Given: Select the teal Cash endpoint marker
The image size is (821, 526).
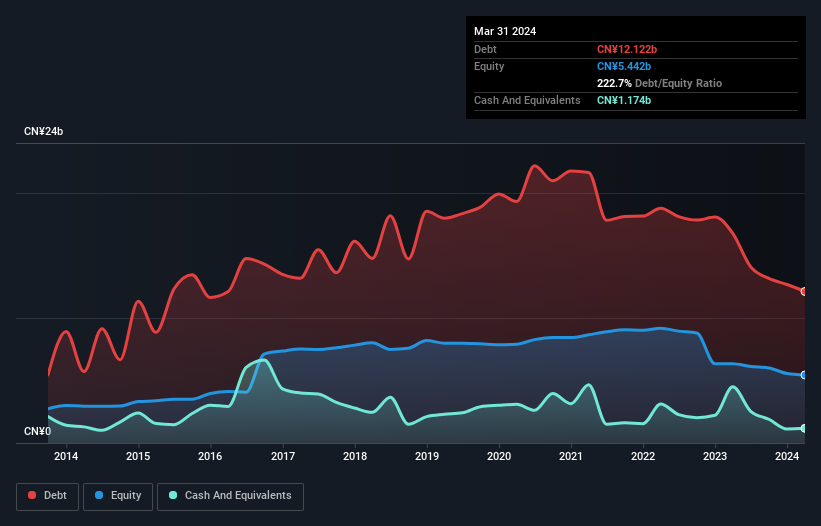Looking at the screenshot, I should point(804,428).
